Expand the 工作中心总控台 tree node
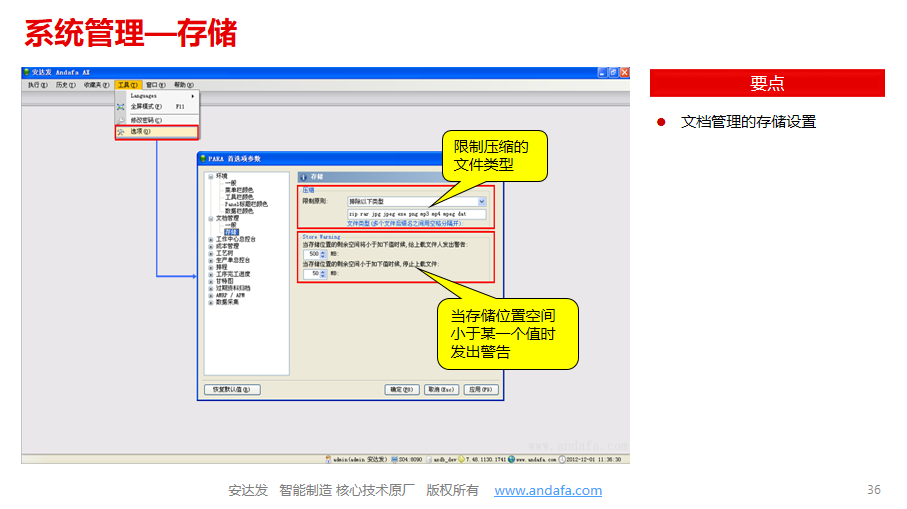Screen dimensions: 907x509 pos(211,239)
